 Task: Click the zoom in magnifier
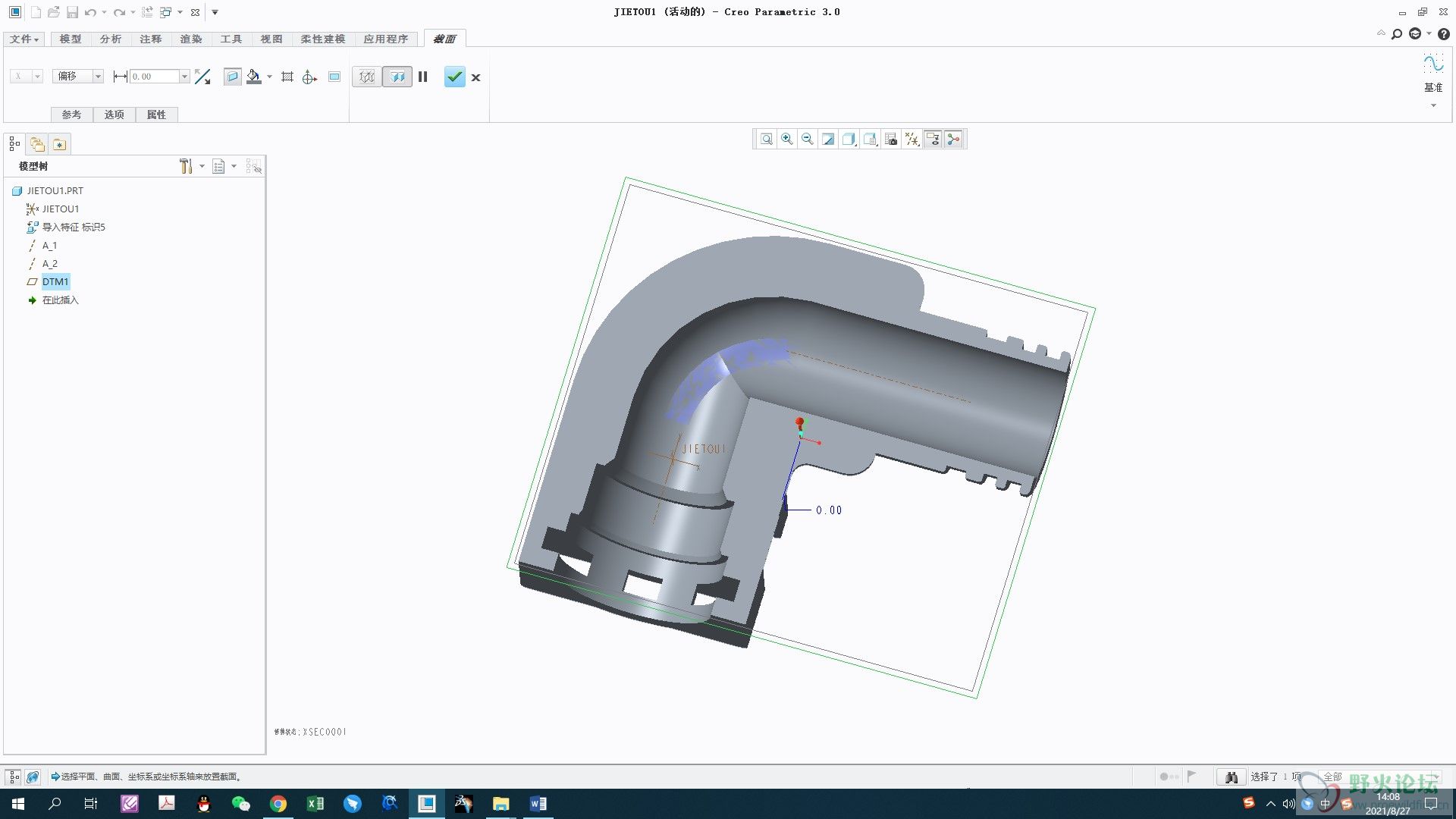(787, 139)
